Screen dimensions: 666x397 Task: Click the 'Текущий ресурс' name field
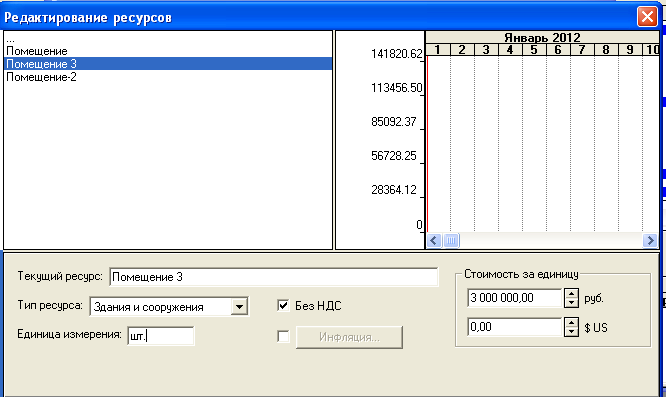(274, 277)
